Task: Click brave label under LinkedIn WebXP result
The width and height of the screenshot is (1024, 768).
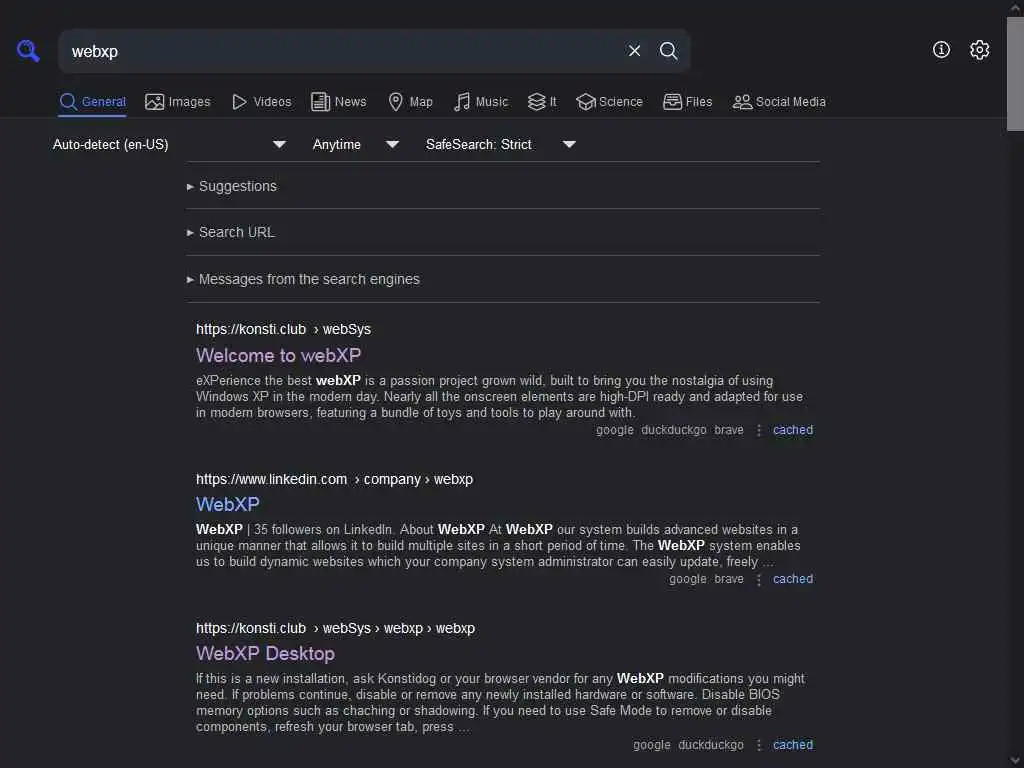Action: pyautogui.click(x=729, y=579)
